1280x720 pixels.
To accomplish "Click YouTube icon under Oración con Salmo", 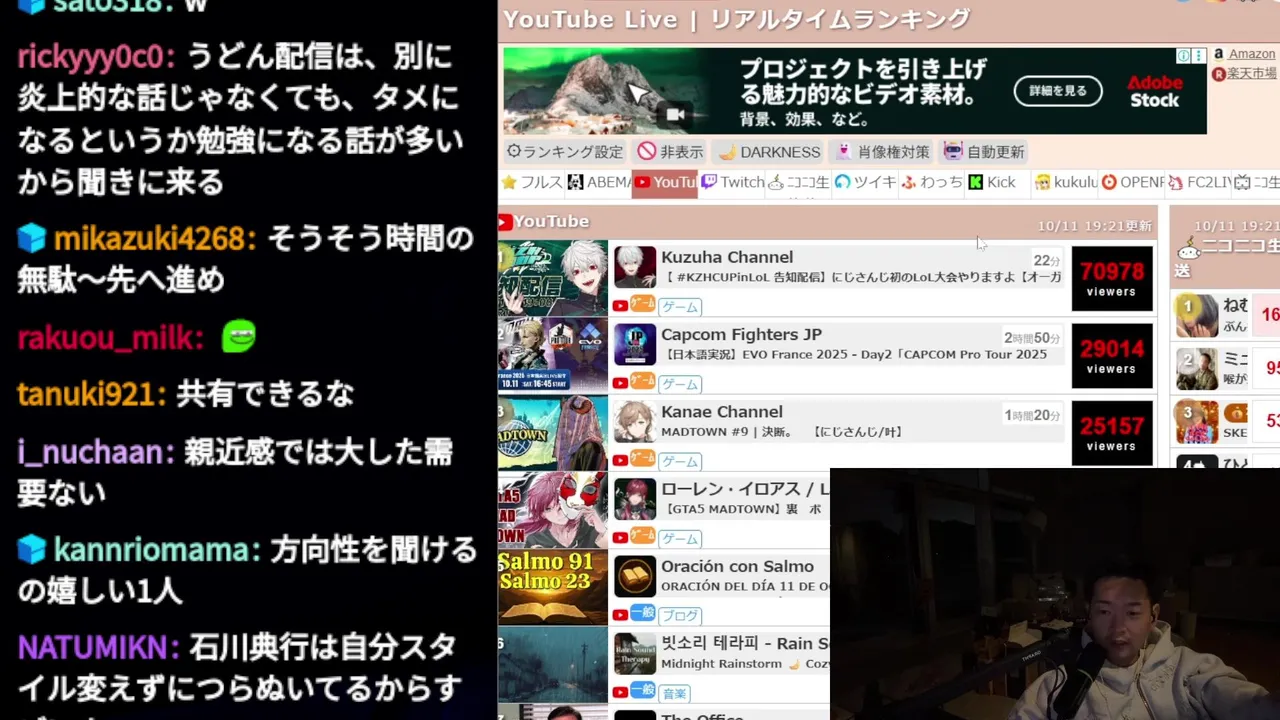I will click(x=620, y=614).
